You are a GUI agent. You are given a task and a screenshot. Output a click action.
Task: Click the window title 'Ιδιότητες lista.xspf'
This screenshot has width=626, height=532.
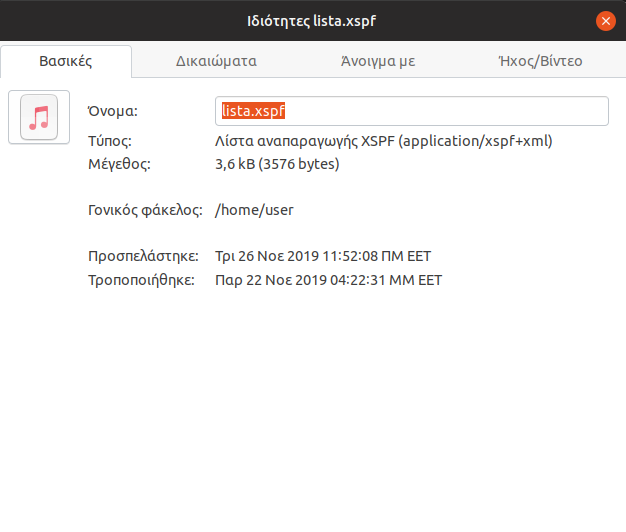pyautogui.click(x=311, y=21)
